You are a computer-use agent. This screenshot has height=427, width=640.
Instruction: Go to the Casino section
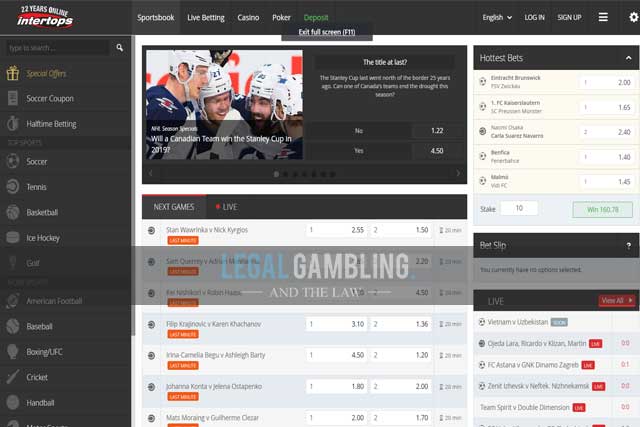248,18
